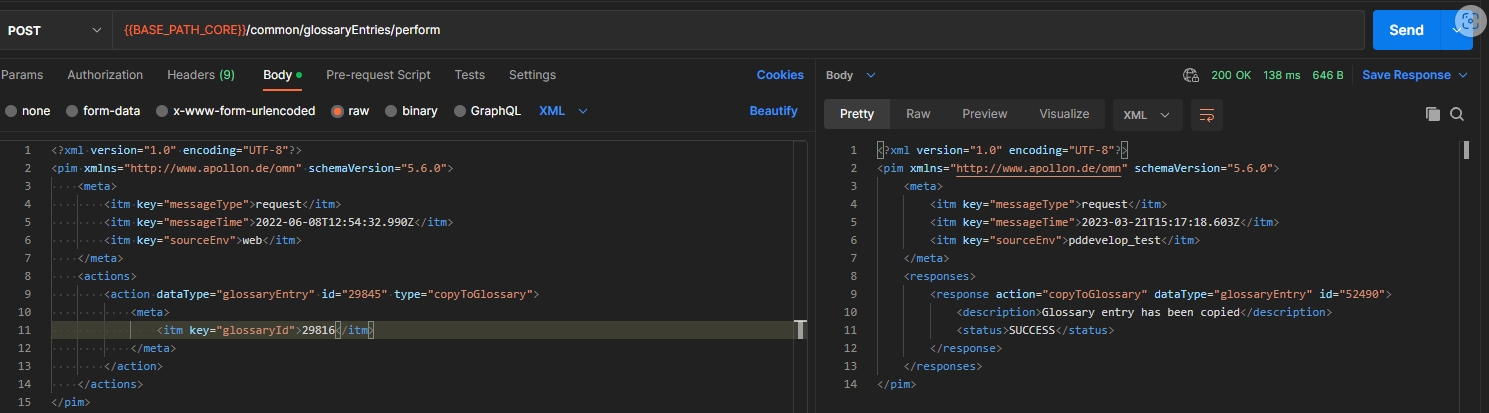1489x413 pixels.
Task: Open the request body XML format dropdown
Action: point(563,111)
